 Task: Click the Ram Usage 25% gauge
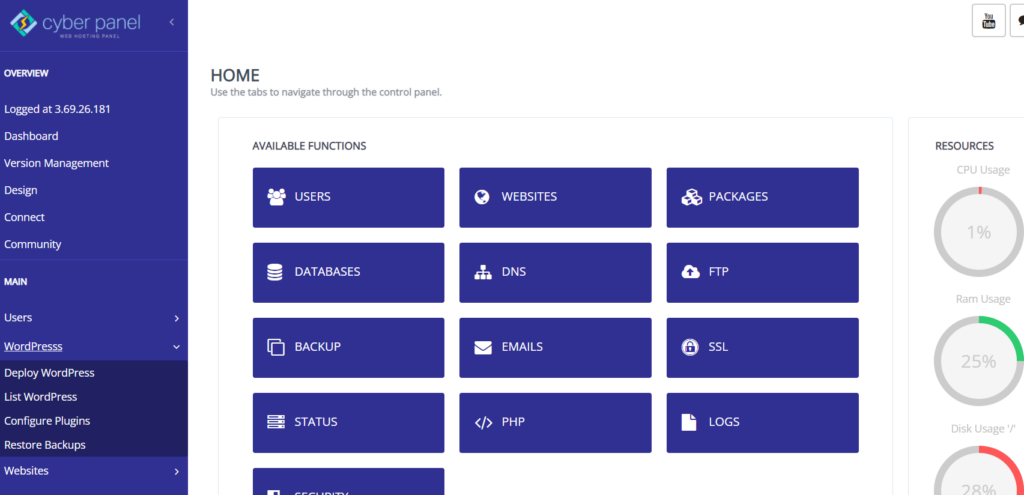[978, 360]
